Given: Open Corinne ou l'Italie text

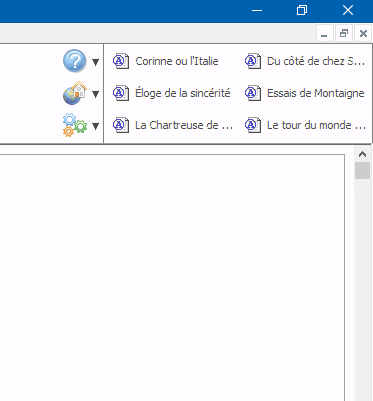Looking at the screenshot, I should click(x=177, y=61).
